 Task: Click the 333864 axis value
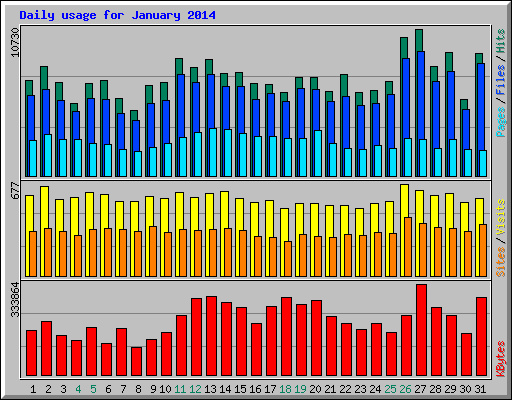(x=15, y=299)
